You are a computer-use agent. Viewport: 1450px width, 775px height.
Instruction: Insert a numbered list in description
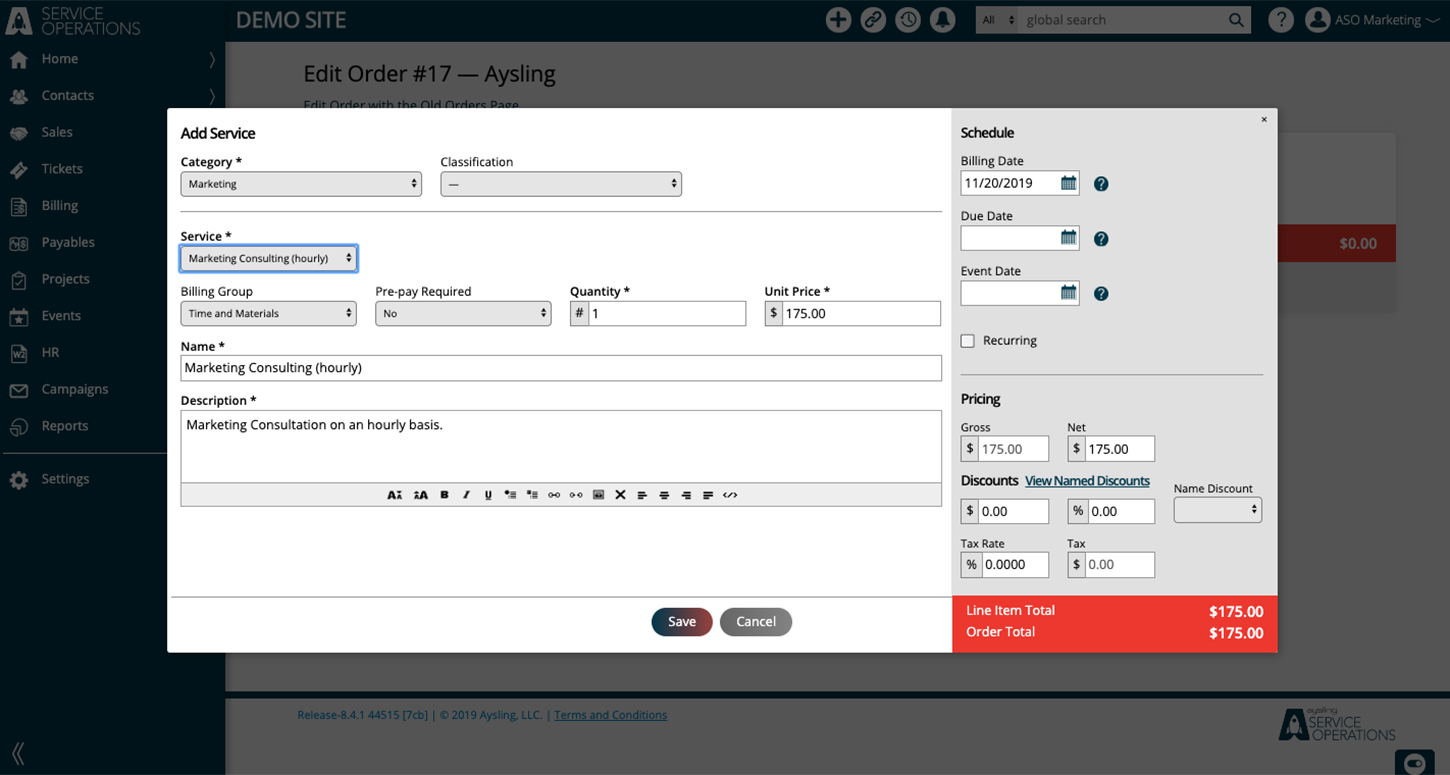pos(532,495)
